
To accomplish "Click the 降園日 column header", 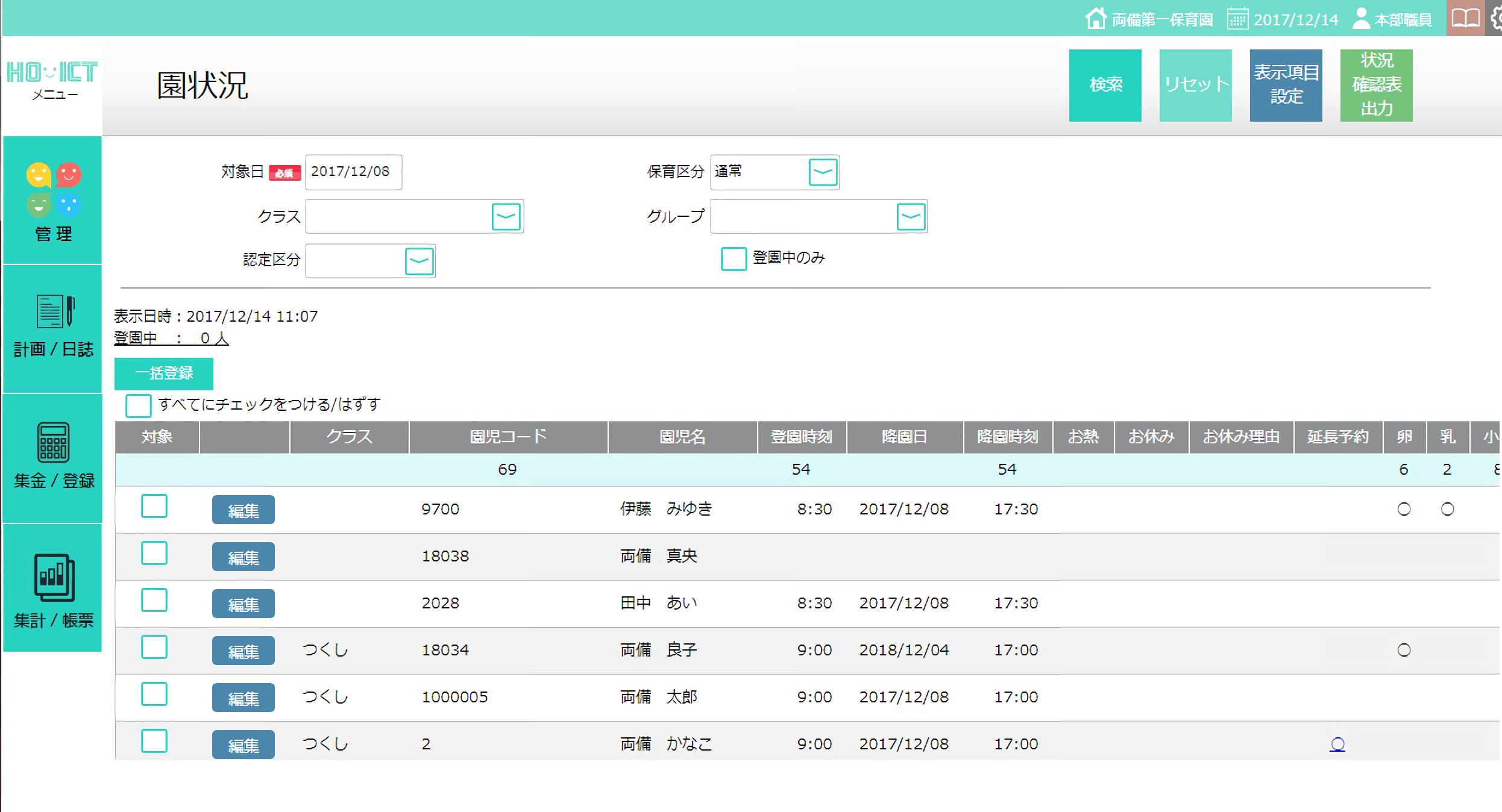I will coord(904,437).
